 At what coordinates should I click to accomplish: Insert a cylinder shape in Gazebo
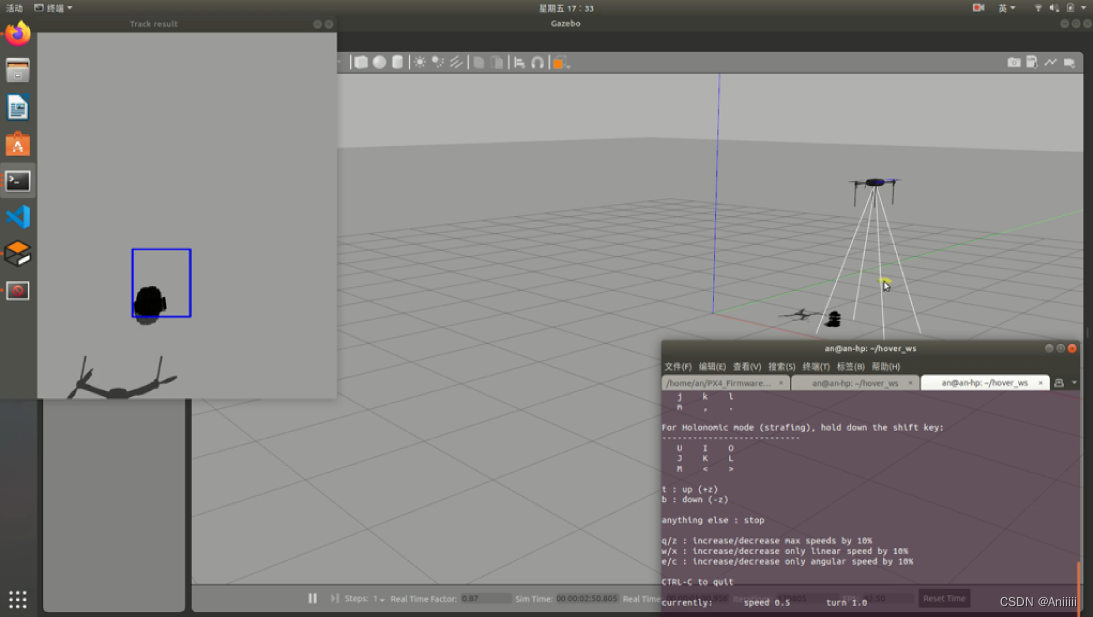(x=397, y=62)
